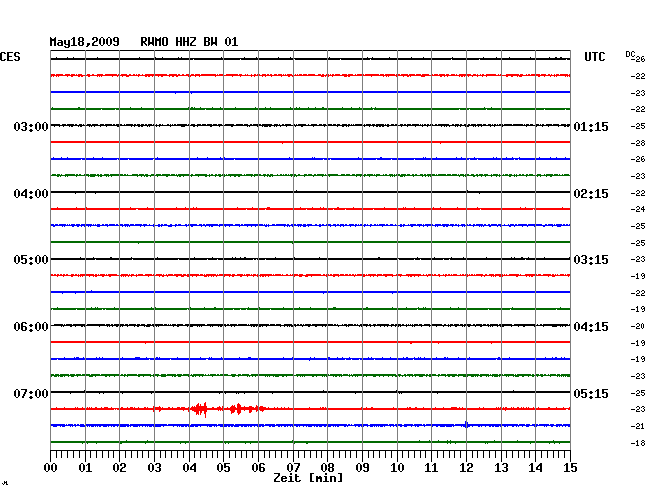650x494 pixels.
Task: Select the 04:15 UTC time label
Action: pyautogui.click(x=591, y=327)
